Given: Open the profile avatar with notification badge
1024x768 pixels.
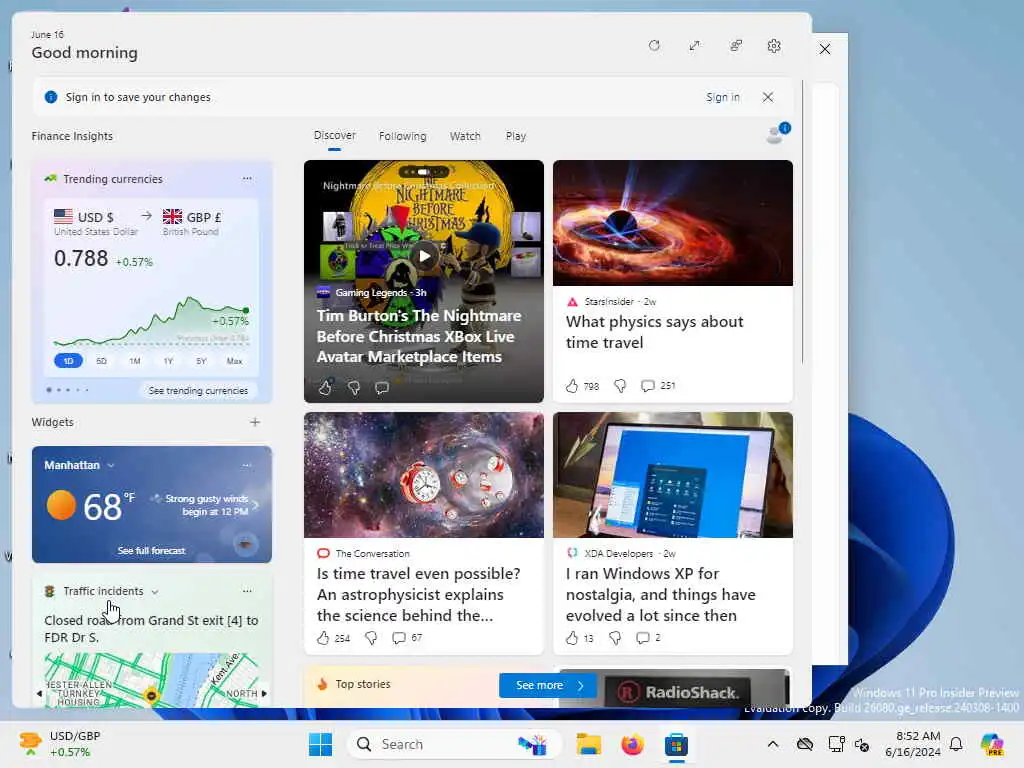Looking at the screenshot, I should click(777, 133).
